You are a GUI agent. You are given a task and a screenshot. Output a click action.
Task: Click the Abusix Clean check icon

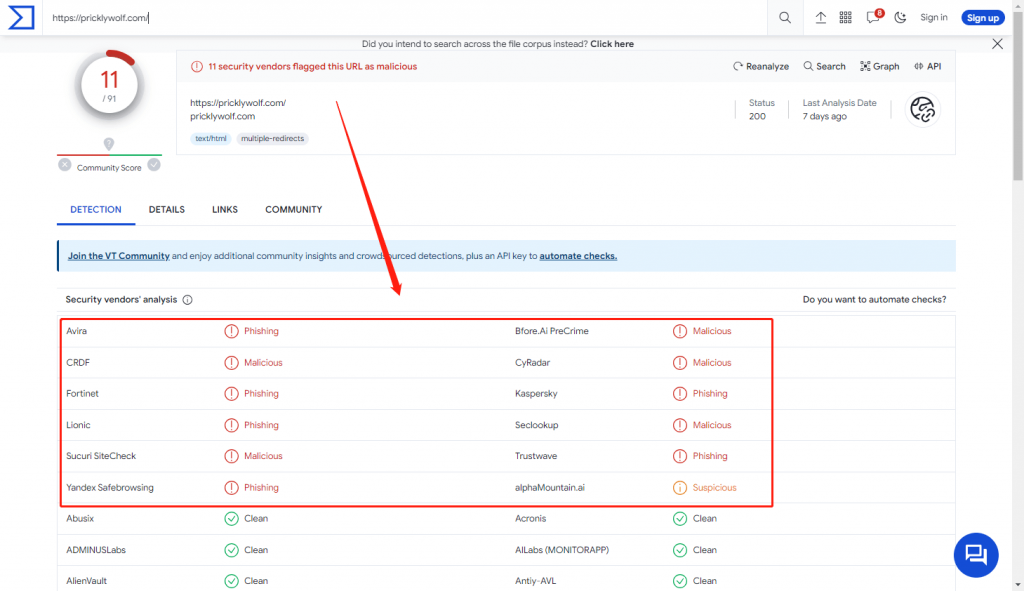[x=231, y=519]
